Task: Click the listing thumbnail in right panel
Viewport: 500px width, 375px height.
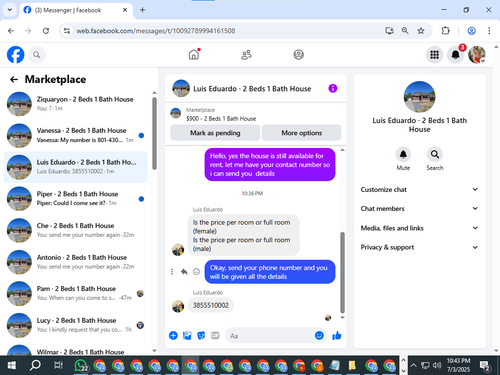Action: coord(419,97)
